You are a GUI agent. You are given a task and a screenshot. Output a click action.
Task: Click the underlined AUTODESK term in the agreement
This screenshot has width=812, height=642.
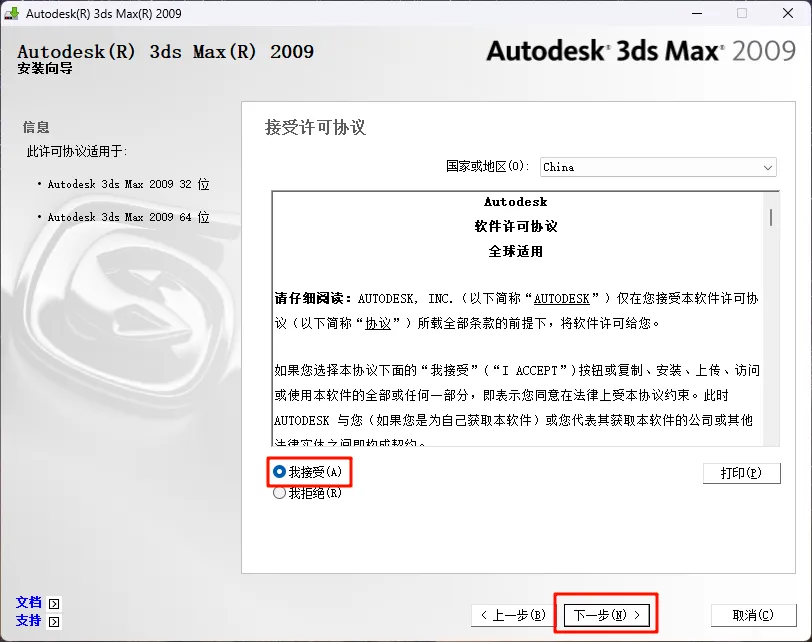tap(561, 299)
